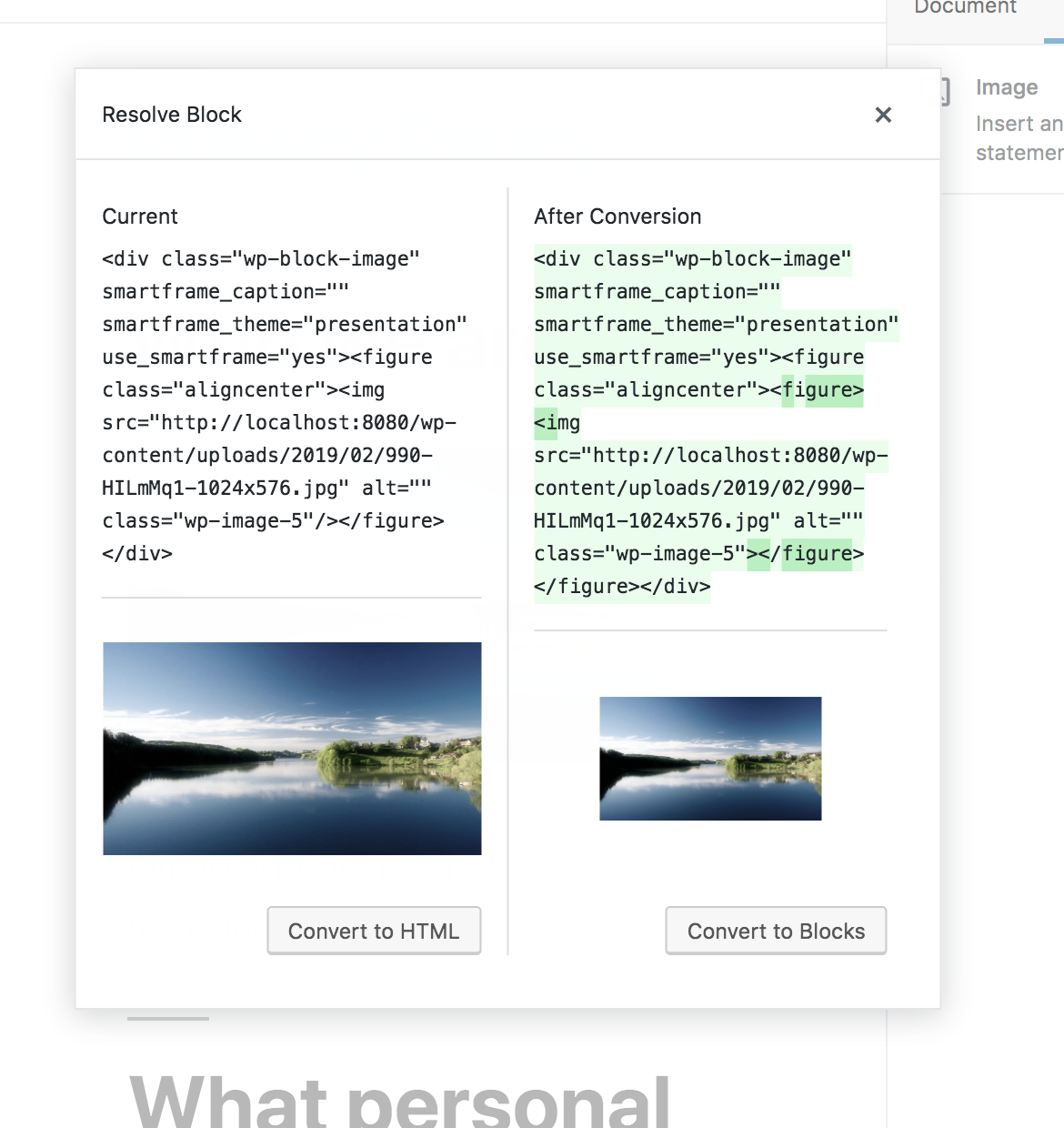The image size is (1064, 1128).
Task: Click the Current section heading
Action: 140,217
